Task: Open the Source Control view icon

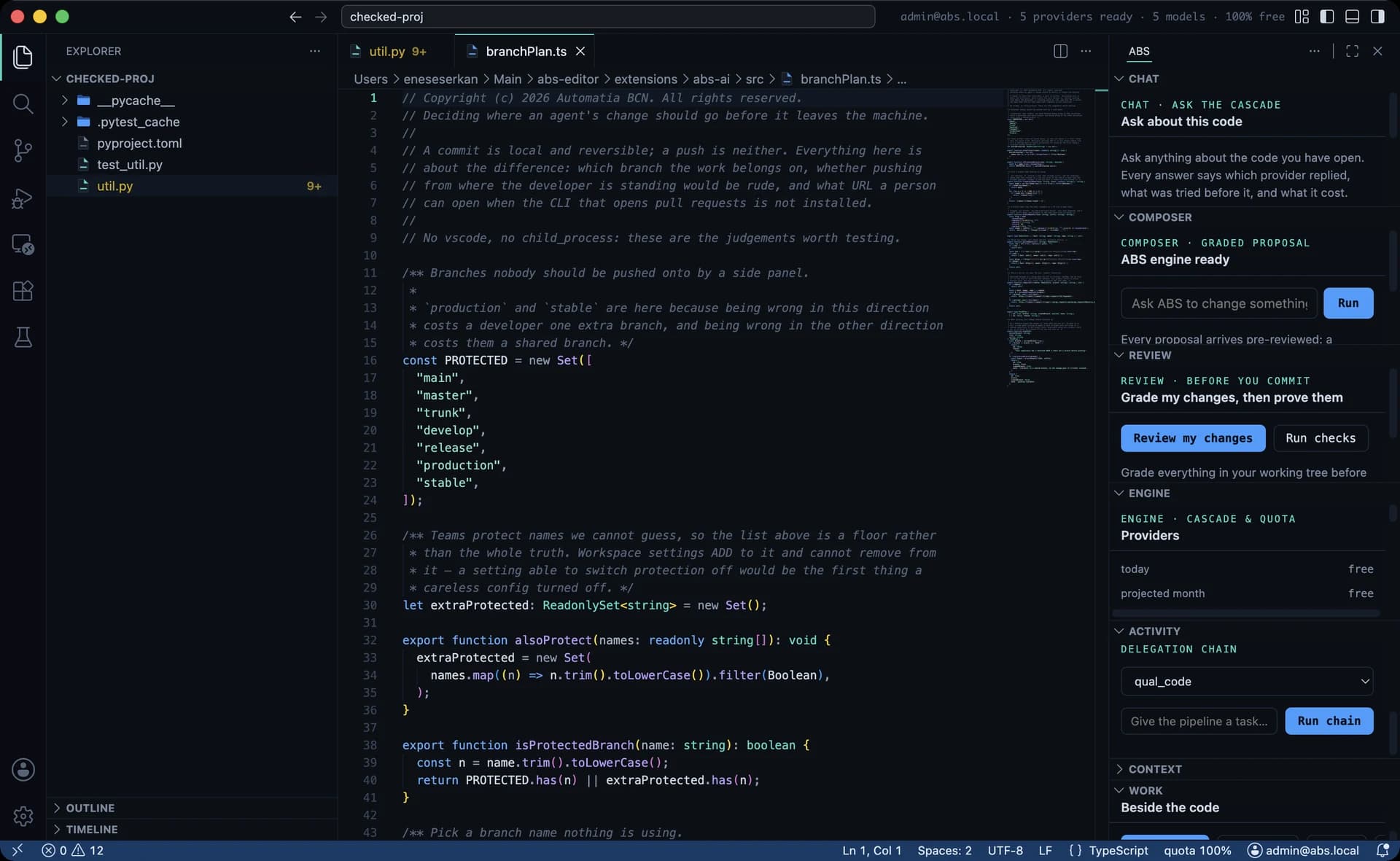Action: pyautogui.click(x=23, y=150)
